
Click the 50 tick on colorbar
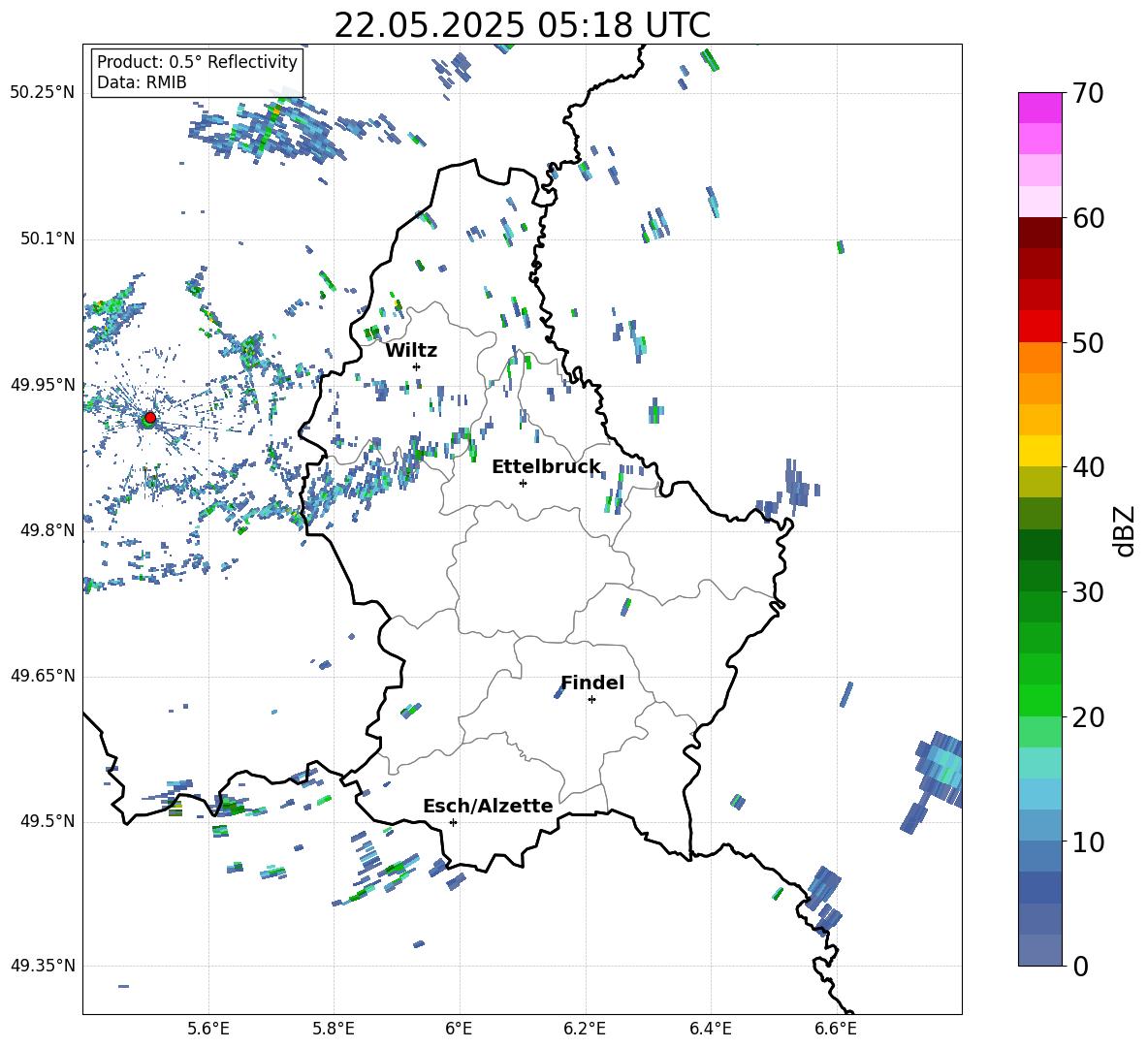[x=1088, y=342]
